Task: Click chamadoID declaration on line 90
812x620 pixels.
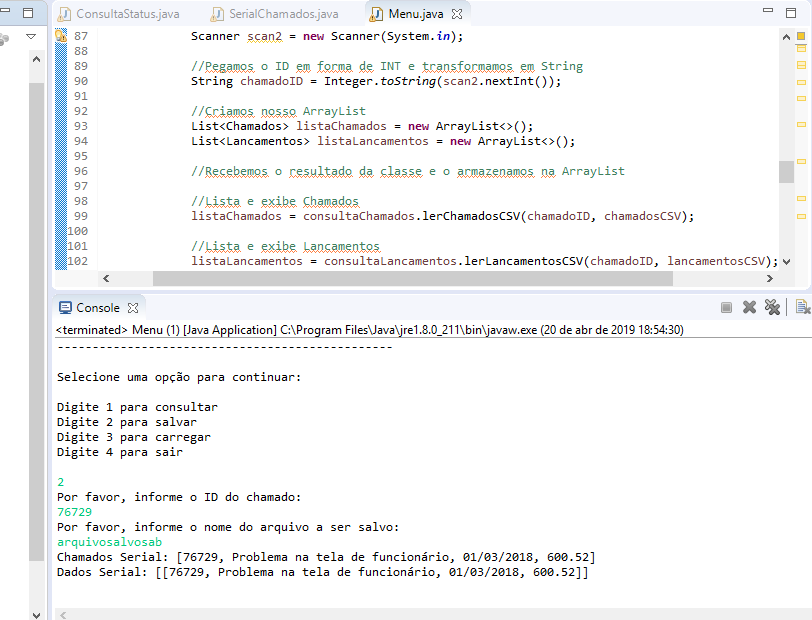Action: [x=271, y=81]
